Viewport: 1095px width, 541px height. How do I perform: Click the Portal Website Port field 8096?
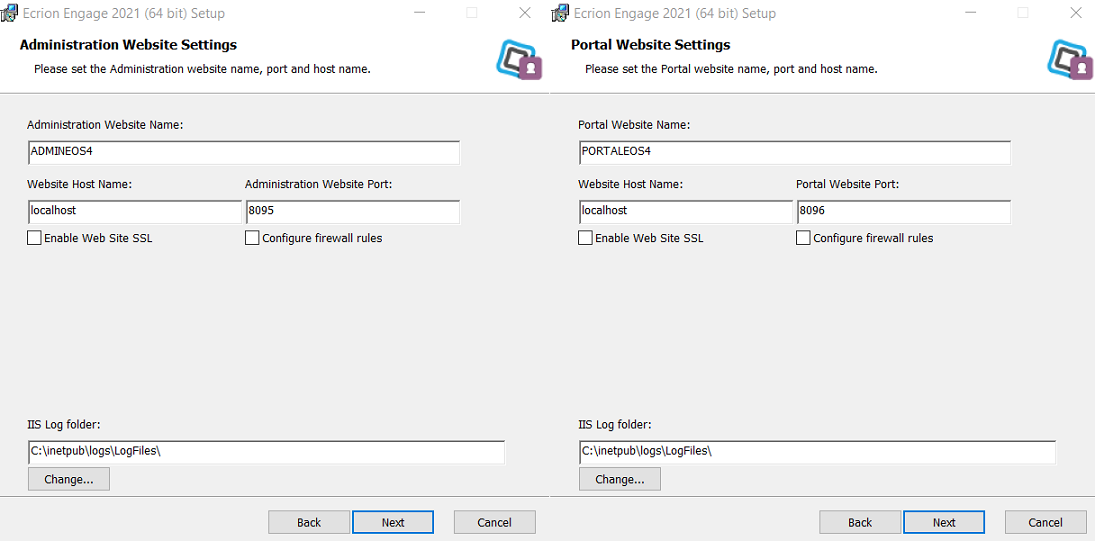(x=904, y=212)
